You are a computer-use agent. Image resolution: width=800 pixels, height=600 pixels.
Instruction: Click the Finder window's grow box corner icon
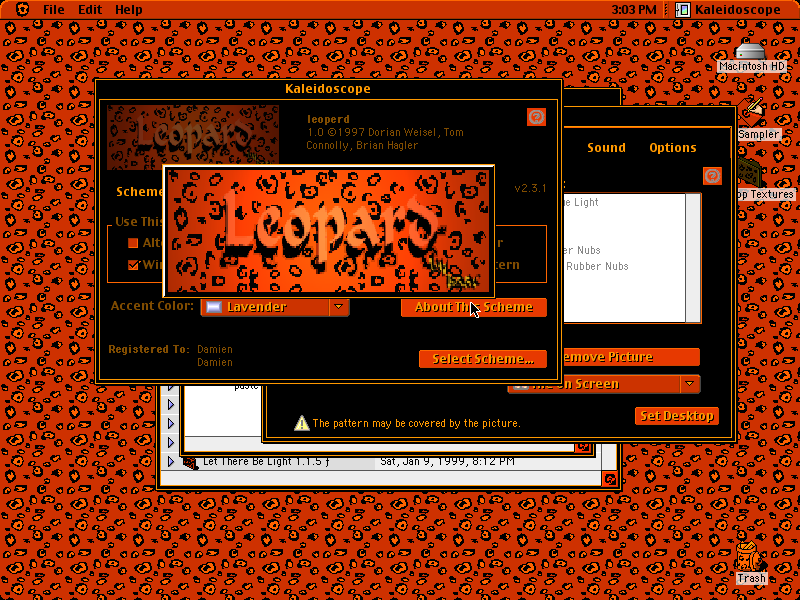pyautogui.click(x=610, y=479)
